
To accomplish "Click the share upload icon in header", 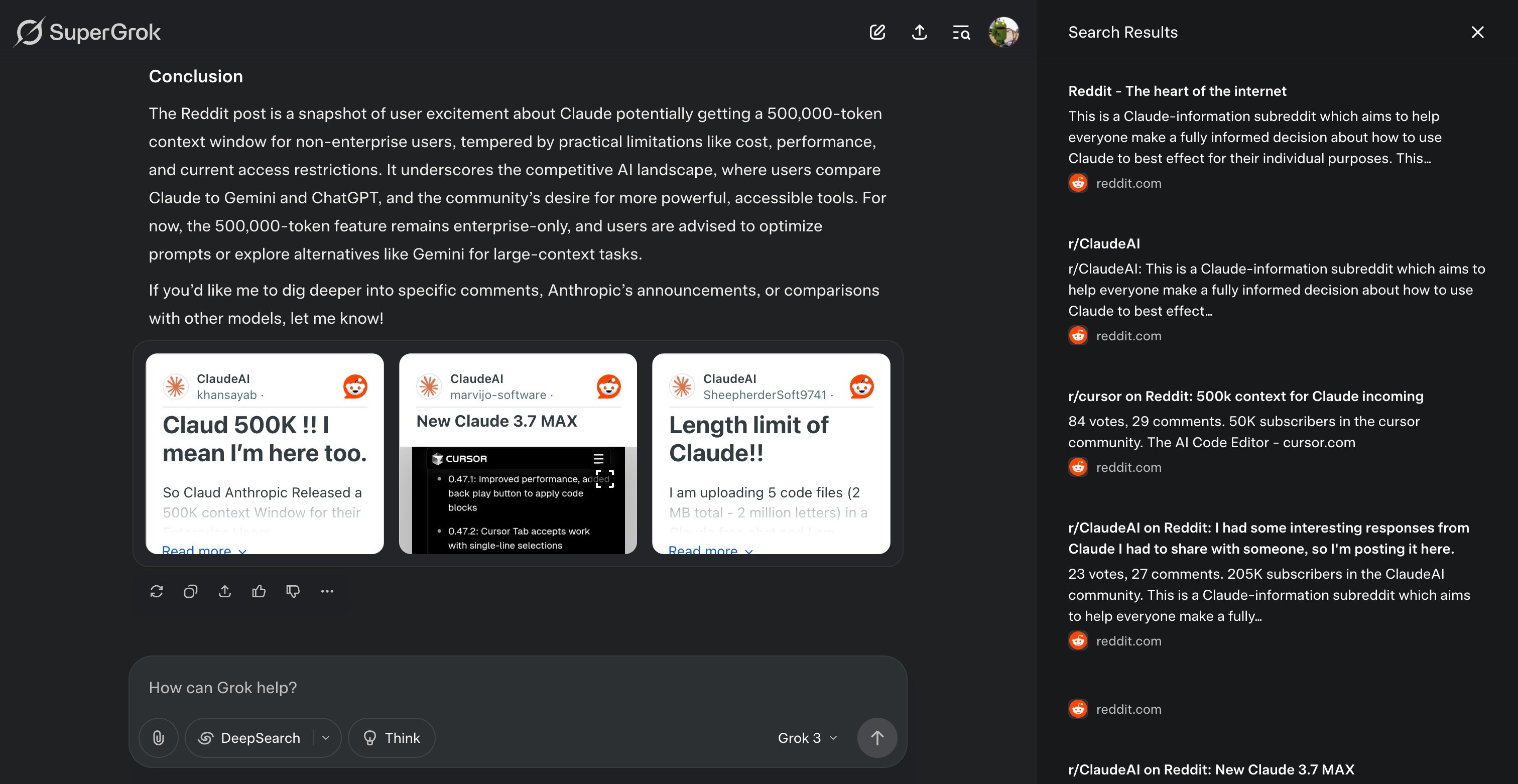I will point(919,32).
